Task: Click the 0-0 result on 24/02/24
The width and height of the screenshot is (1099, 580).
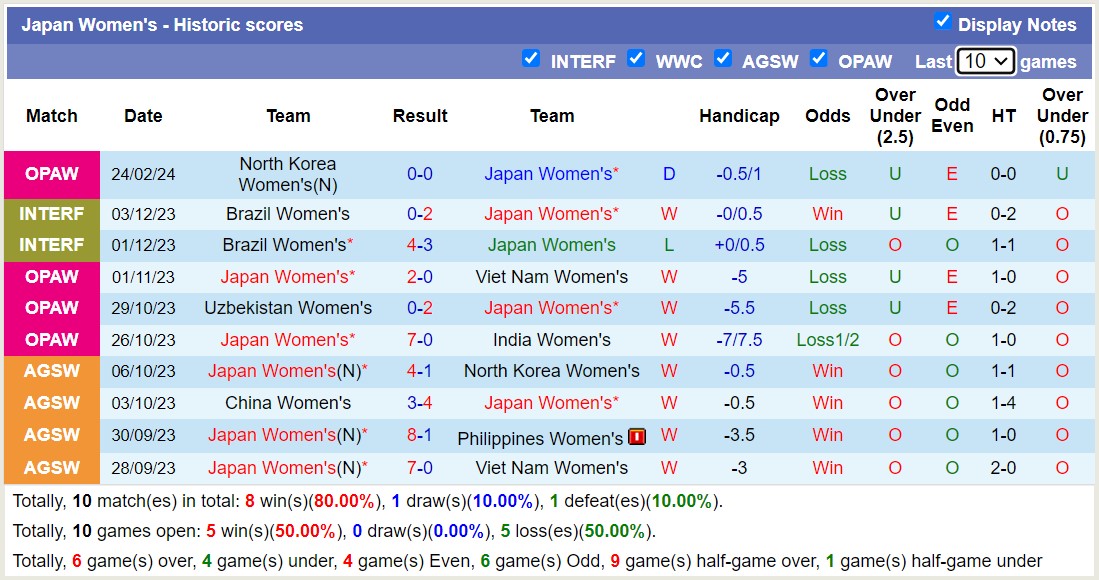Action: 420,174
